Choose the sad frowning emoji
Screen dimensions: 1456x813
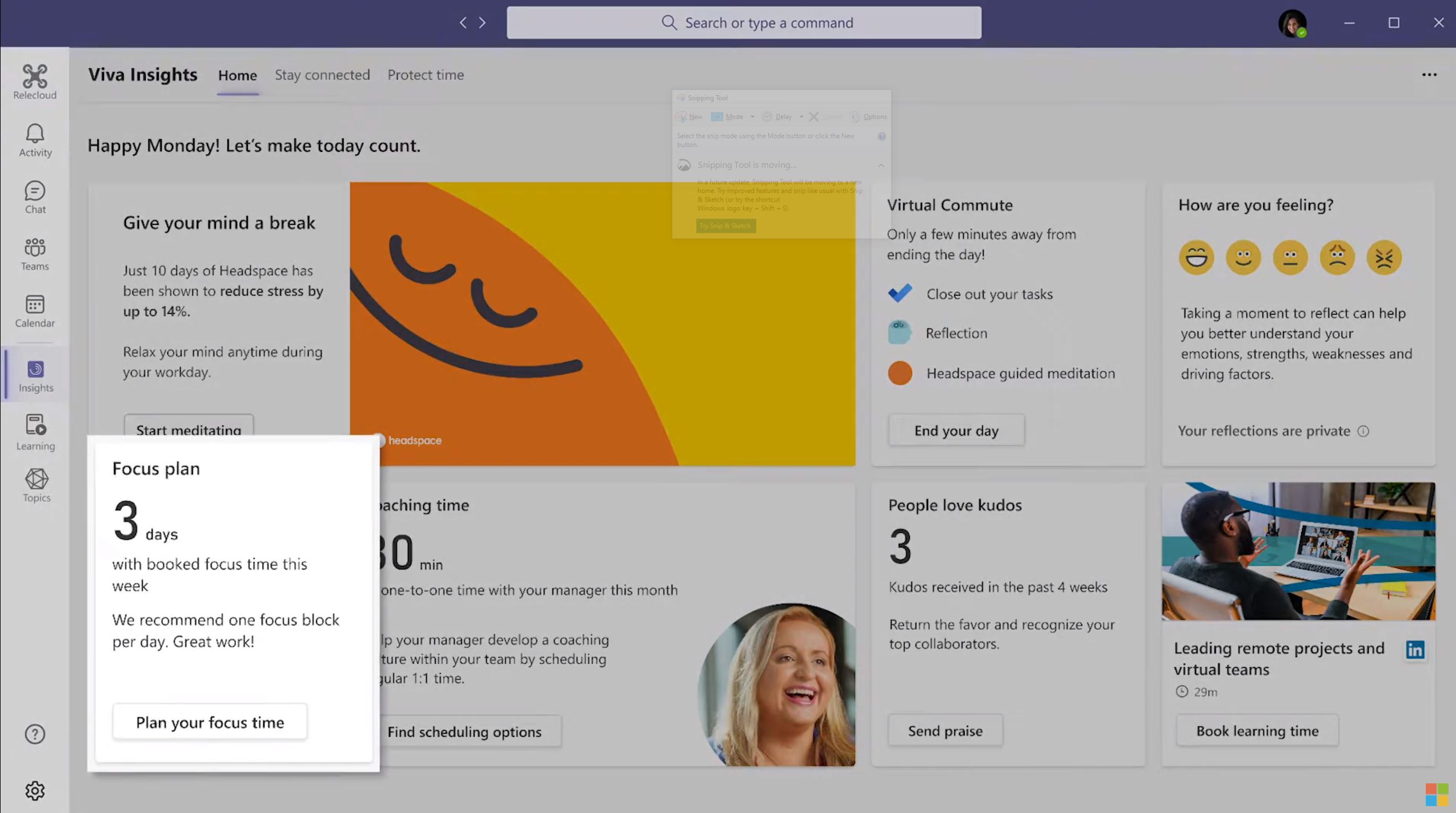pyautogui.click(x=1337, y=257)
